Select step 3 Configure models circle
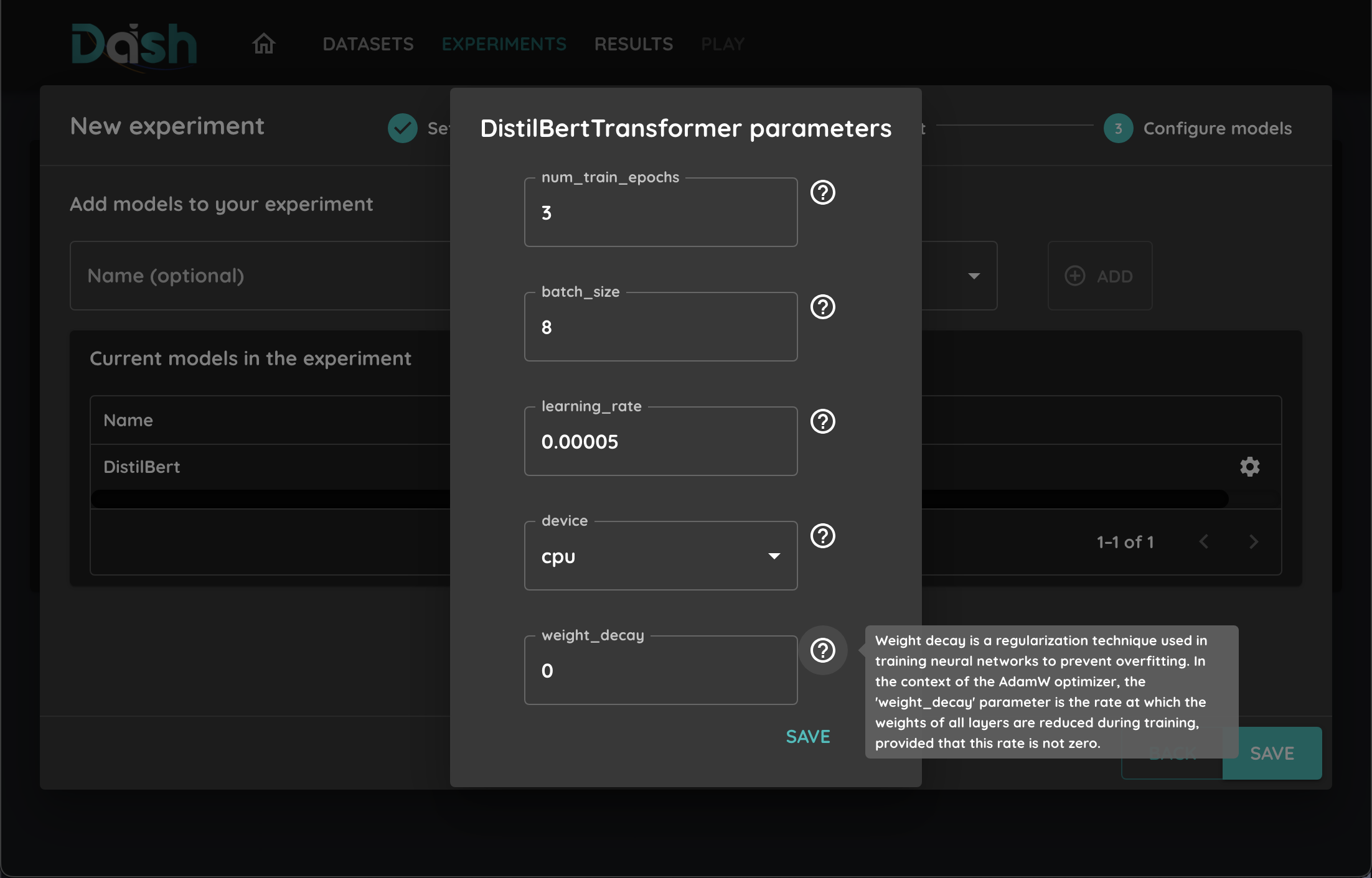This screenshot has height=878, width=1372. pyautogui.click(x=1118, y=128)
